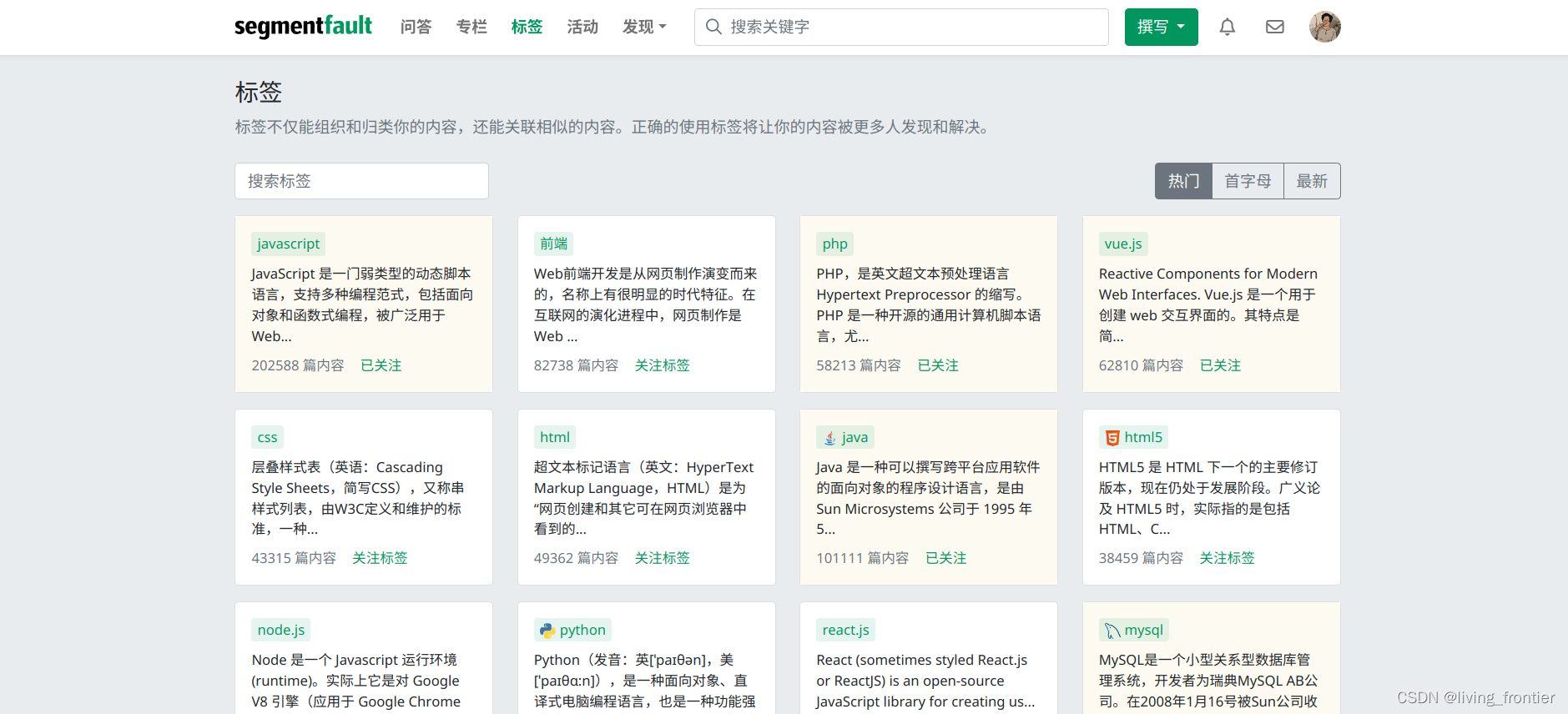Open the messages envelope icon
Screen dimensions: 1568x714
coord(1274,27)
